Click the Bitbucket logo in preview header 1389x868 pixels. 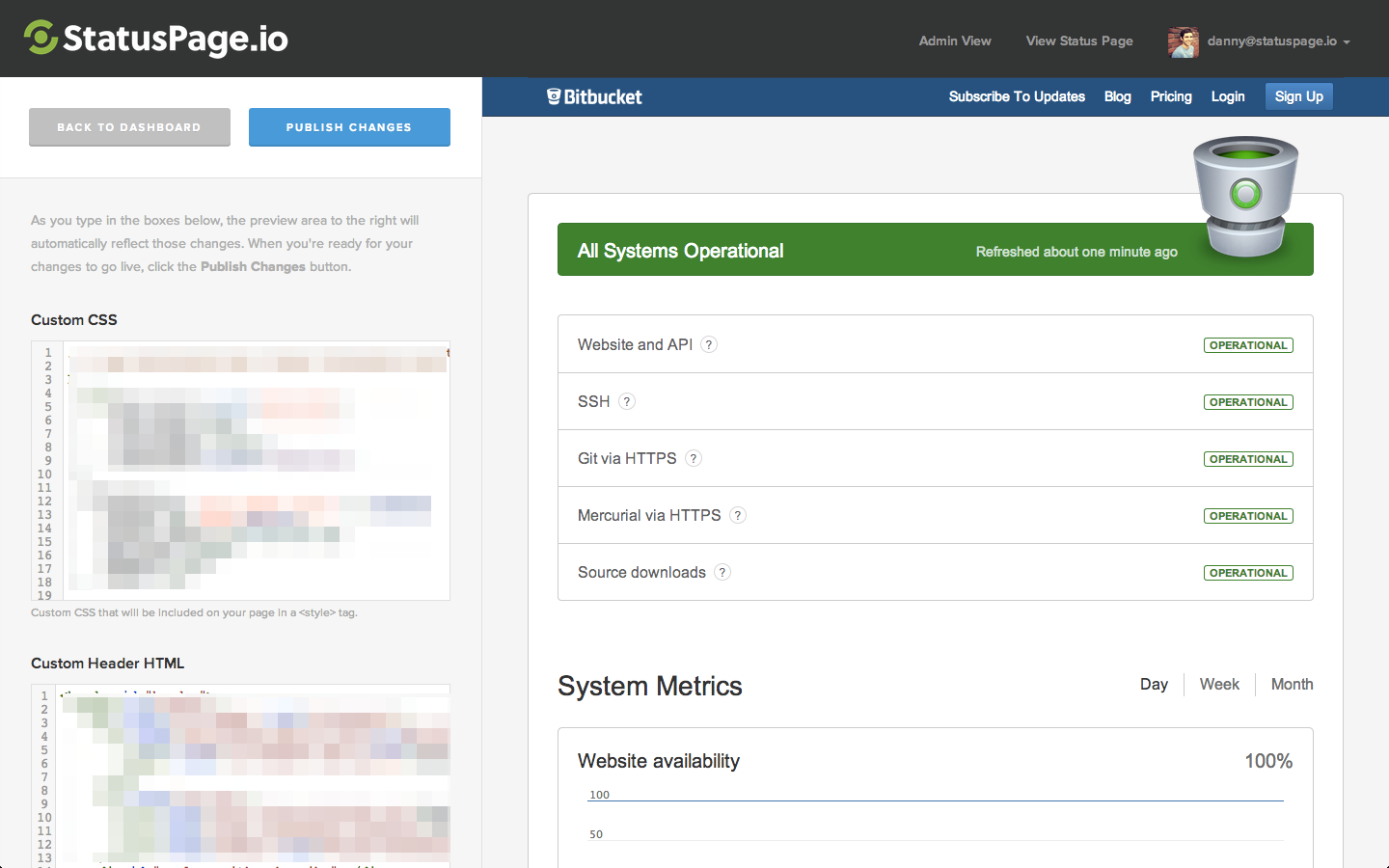tap(594, 96)
